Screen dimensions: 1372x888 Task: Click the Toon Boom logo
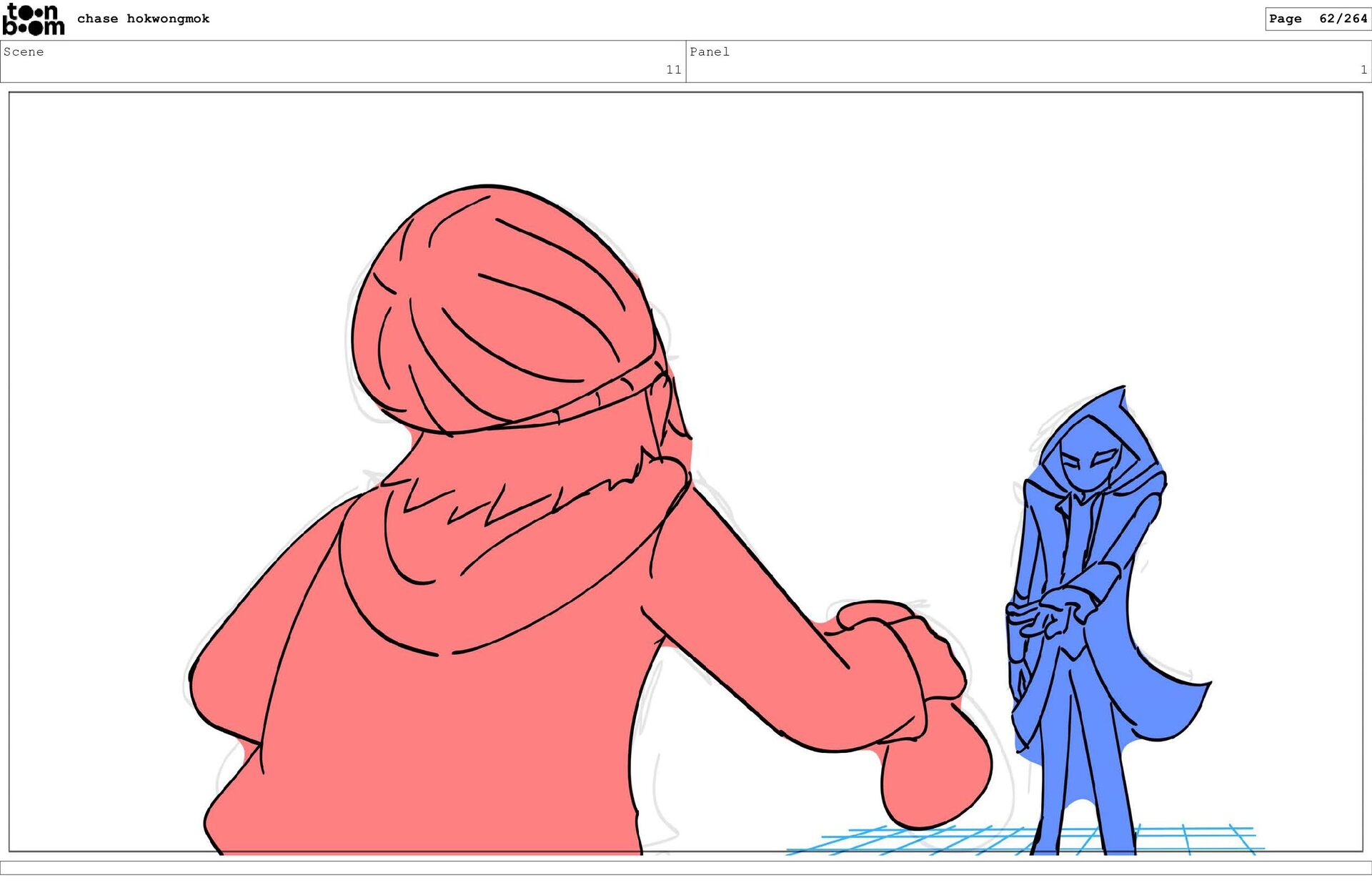[x=34, y=19]
